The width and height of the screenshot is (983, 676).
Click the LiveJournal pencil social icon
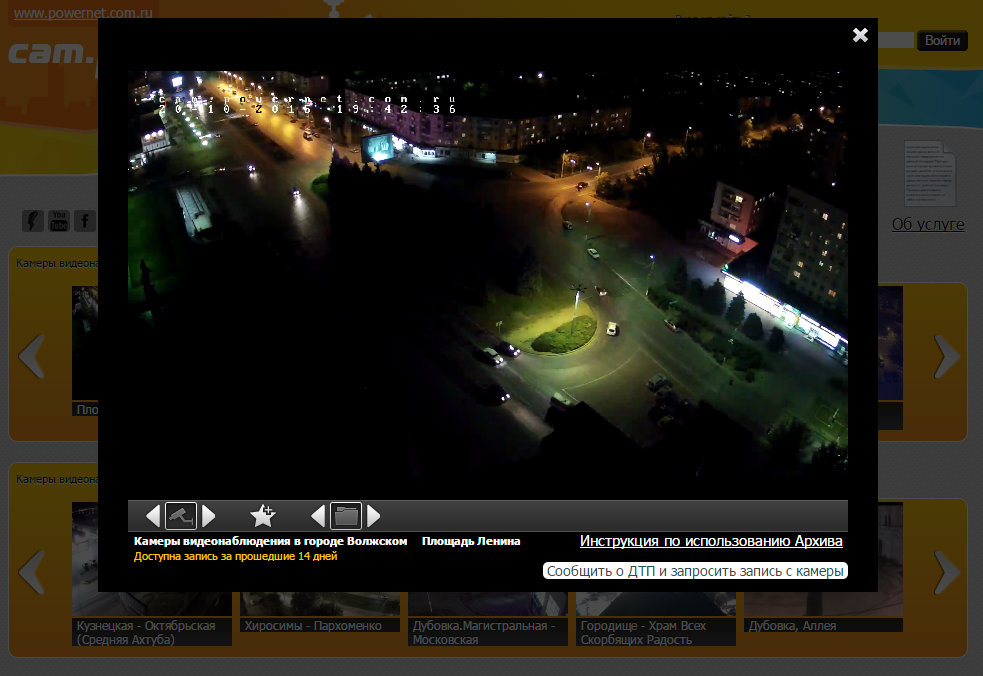click(33, 220)
